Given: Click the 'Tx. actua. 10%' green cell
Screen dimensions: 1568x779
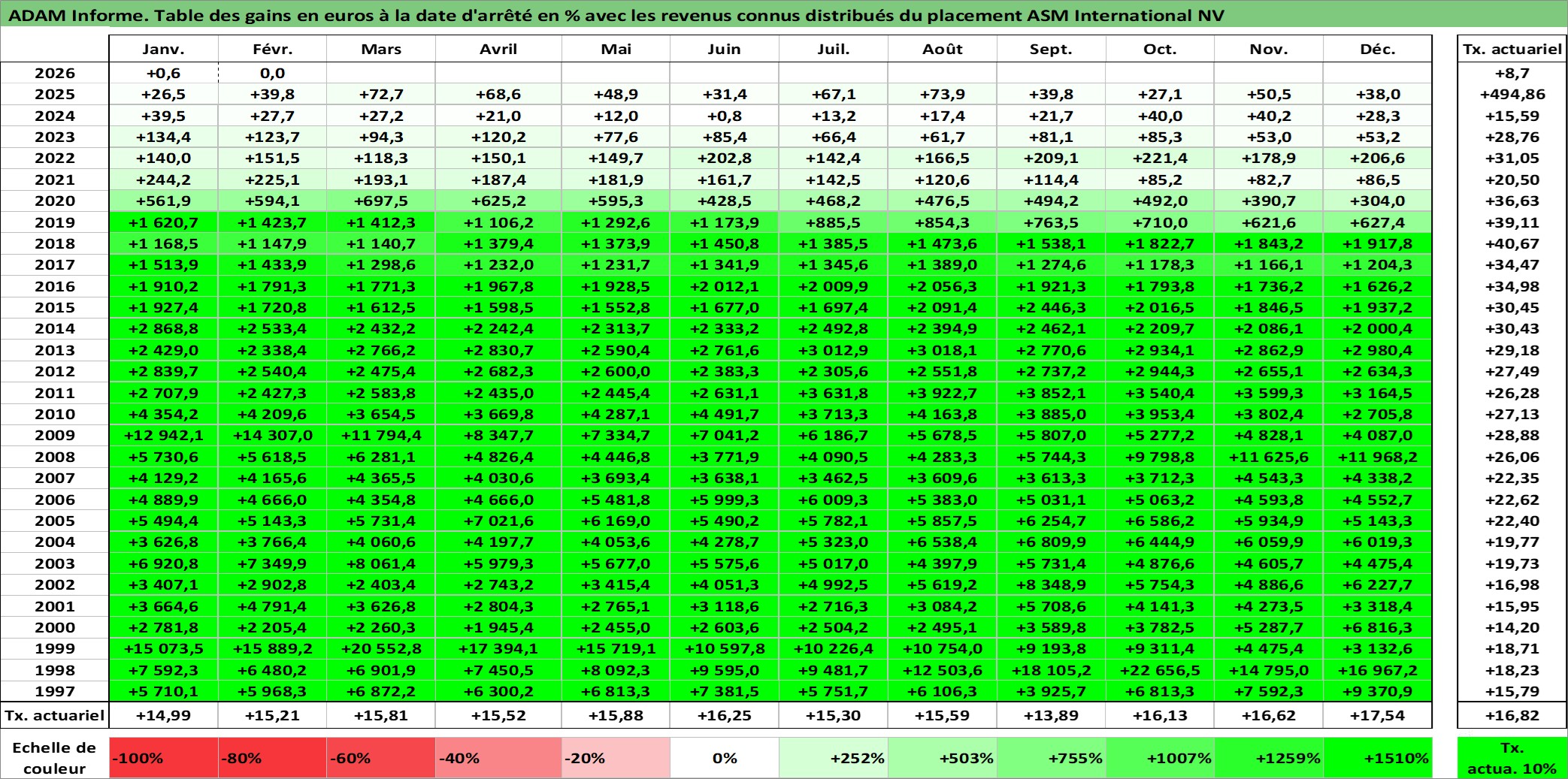Looking at the screenshot, I should (x=1512, y=758).
